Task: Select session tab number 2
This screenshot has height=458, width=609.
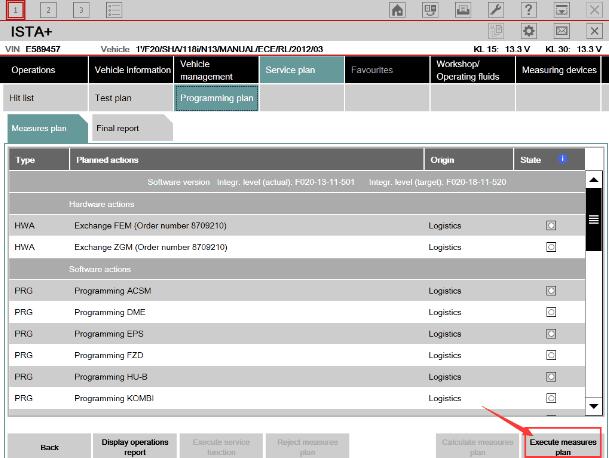Action: pos(48,10)
